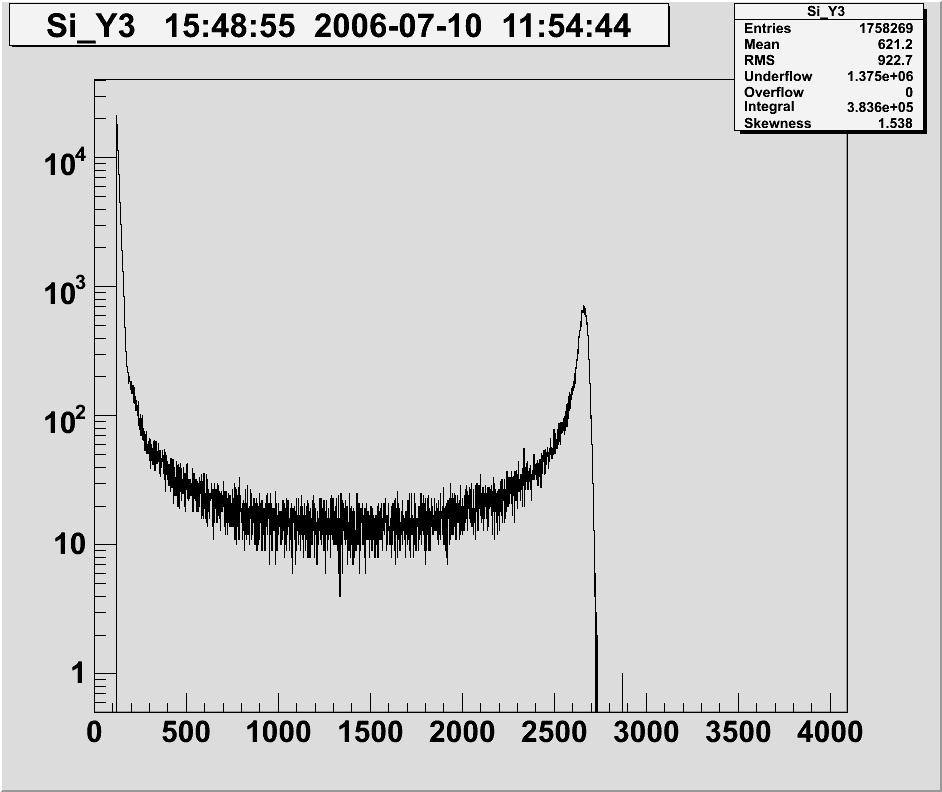The image size is (942, 792).
Task: Click the x-axis label 500
Action: click(x=186, y=733)
